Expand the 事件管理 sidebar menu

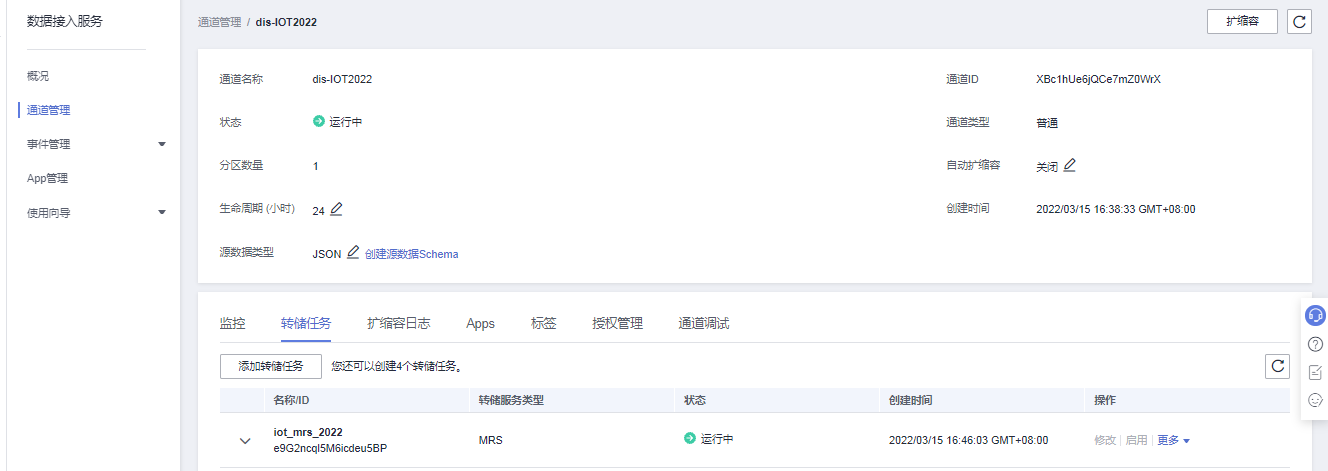coord(162,144)
